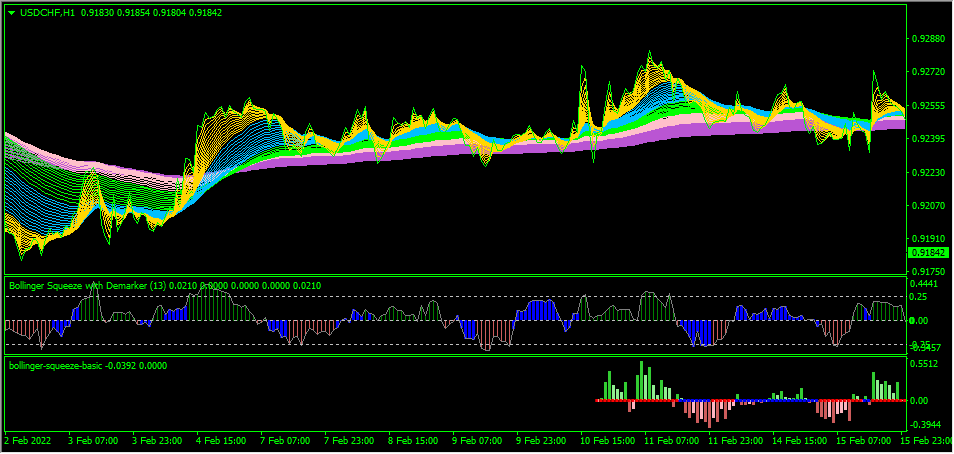Click the 0.25 level label in Demarker panel
Viewport: 954px width, 454px height.
(919, 296)
